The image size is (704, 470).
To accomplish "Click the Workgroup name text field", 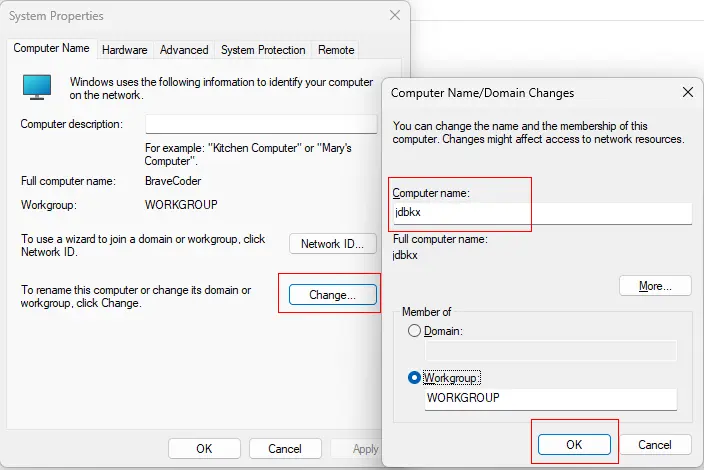I will [x=551, y=398].
